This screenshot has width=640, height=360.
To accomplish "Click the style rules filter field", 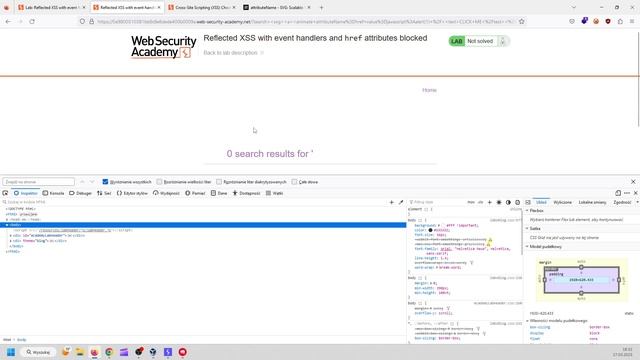I will [437, 202].
